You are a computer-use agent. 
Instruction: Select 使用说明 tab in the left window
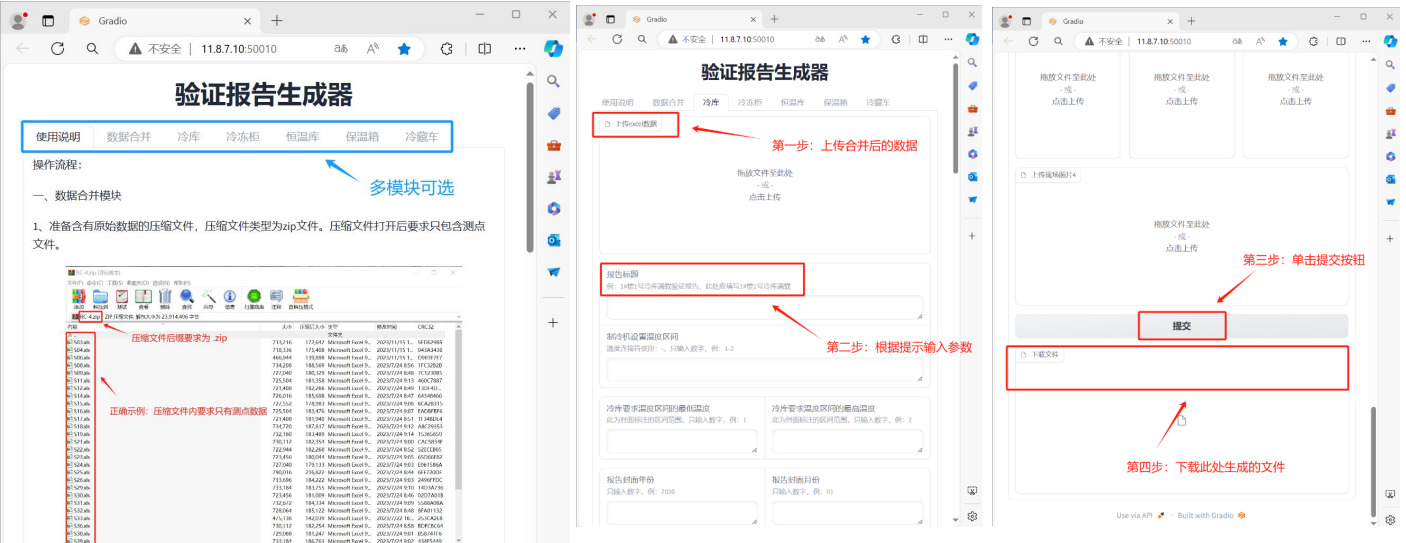(58, 137)
